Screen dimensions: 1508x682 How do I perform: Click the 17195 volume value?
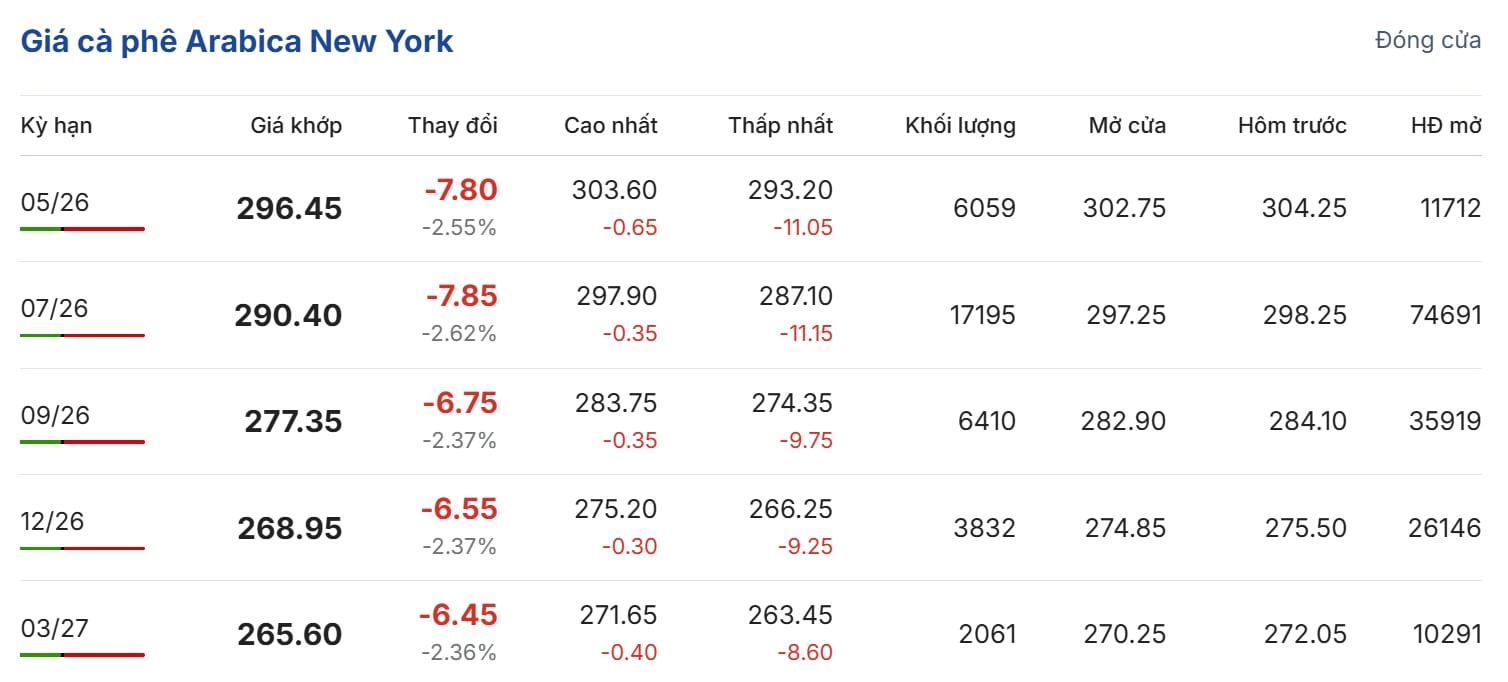(x=982, y=316)
